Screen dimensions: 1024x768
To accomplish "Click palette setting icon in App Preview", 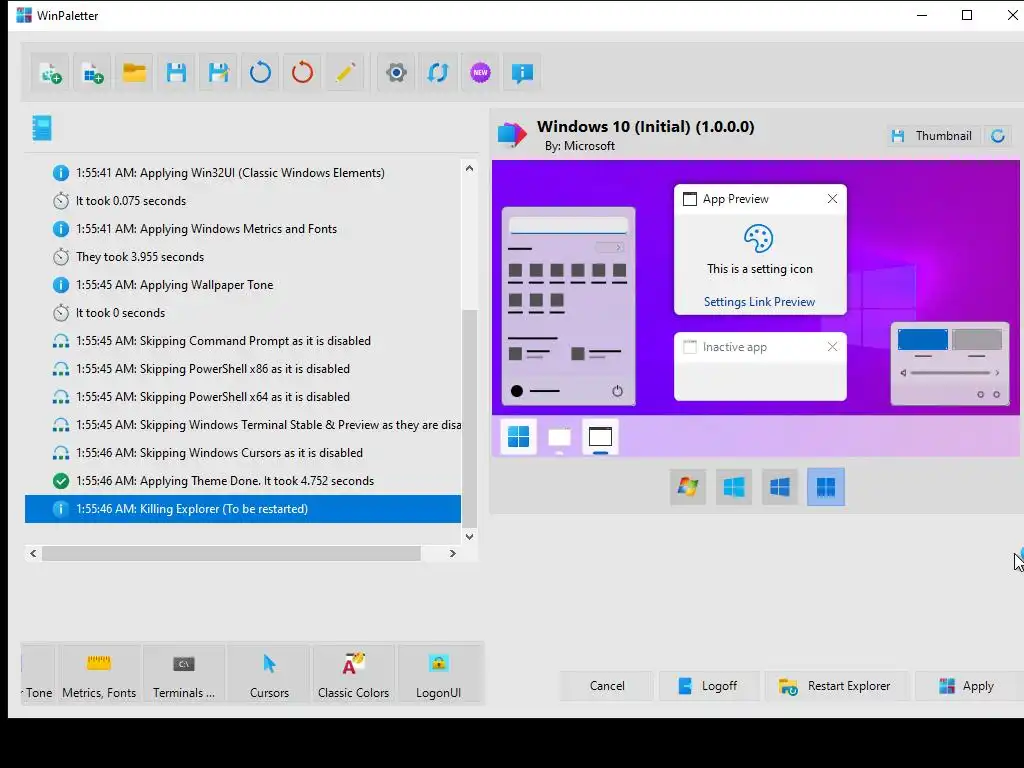I will coord(759,238).
